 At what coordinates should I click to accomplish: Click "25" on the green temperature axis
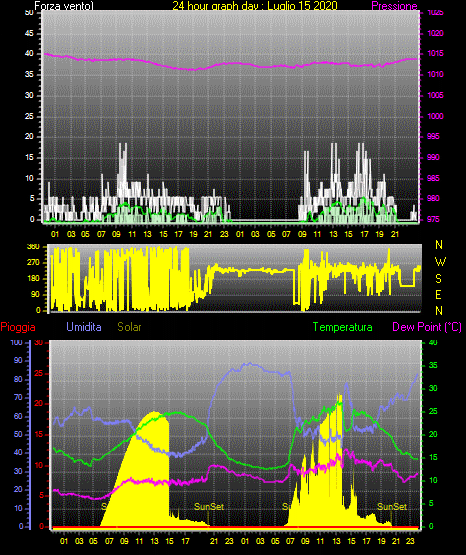[433, 411]
